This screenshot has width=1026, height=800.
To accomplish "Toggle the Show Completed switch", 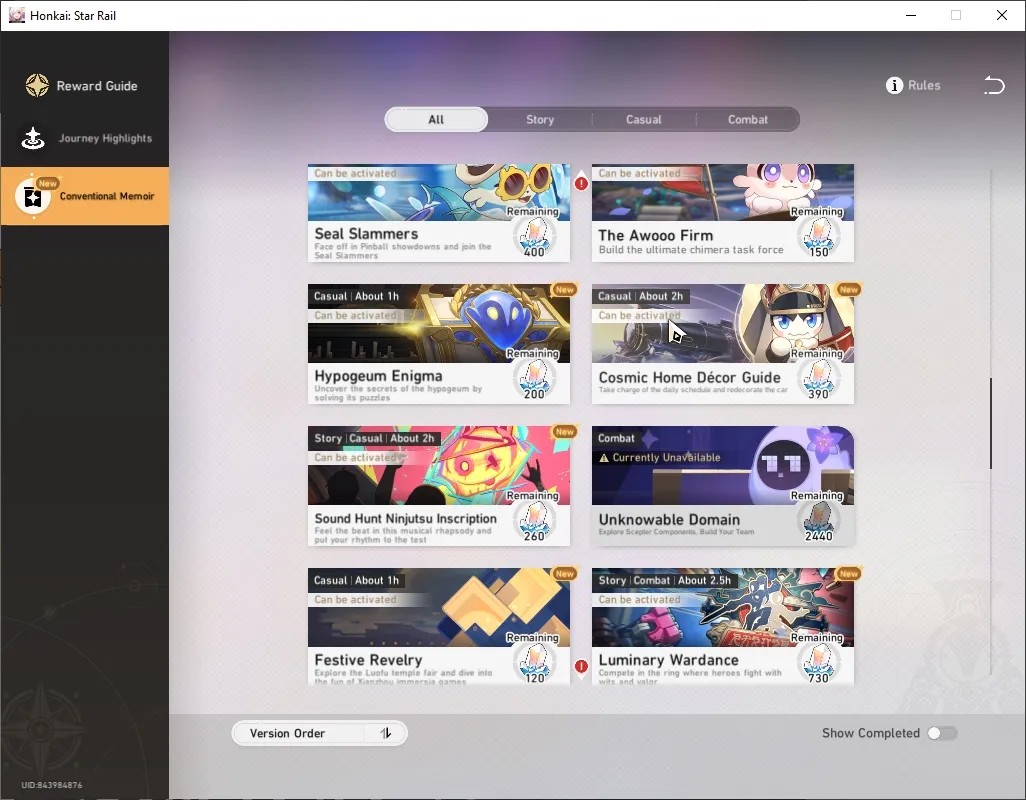I will pos(942,733).
